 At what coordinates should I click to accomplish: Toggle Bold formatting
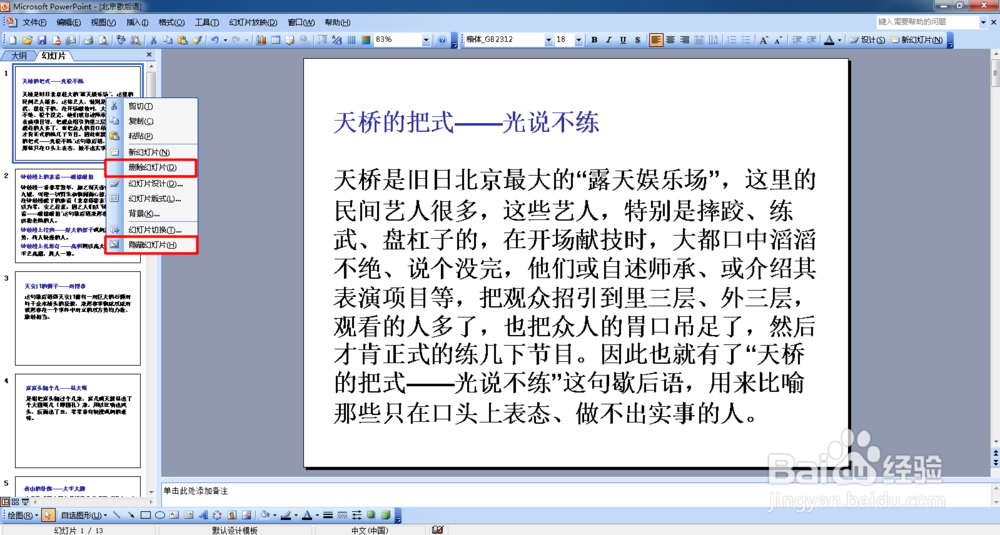tap(594, 40)
